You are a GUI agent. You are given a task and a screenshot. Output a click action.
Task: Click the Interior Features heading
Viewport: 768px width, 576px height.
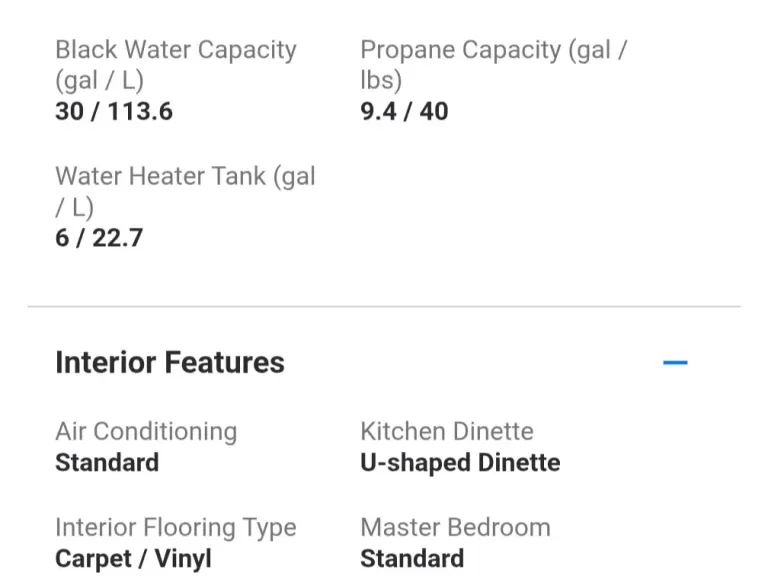[x=170, y=362]
